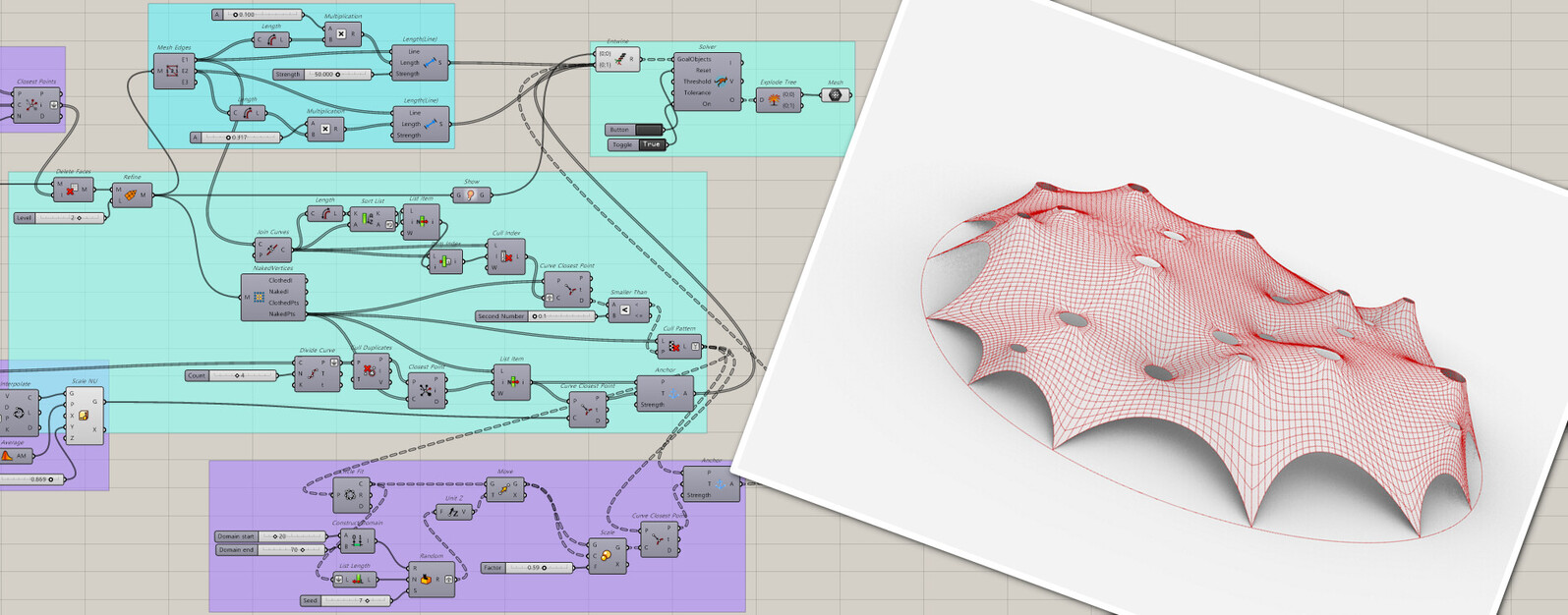
Task: Click the Smaller Than component
Action: click(x=628, y=310)
